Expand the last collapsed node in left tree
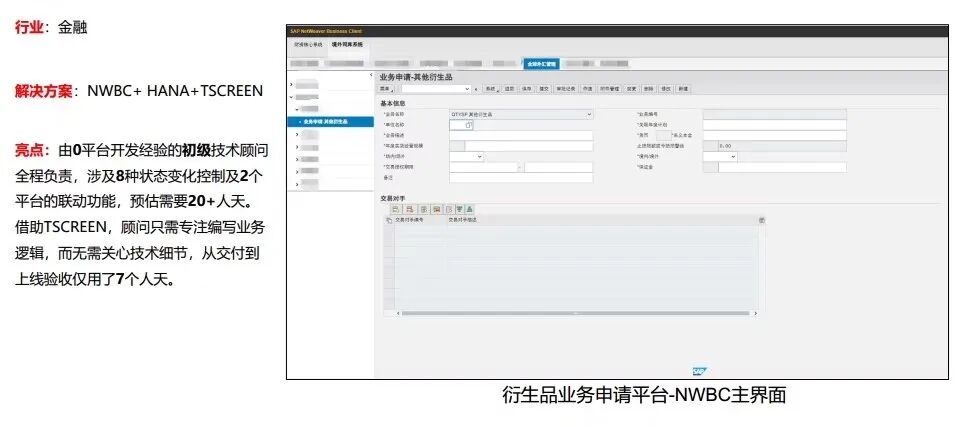 click(298, 183)
